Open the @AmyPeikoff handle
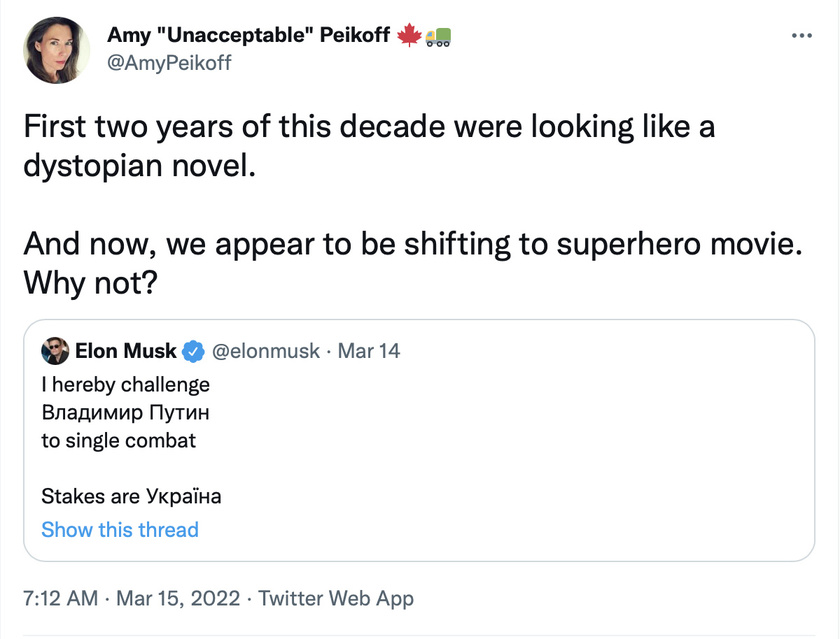This screenshot has height=639, width=840. (x=169, y=63)
